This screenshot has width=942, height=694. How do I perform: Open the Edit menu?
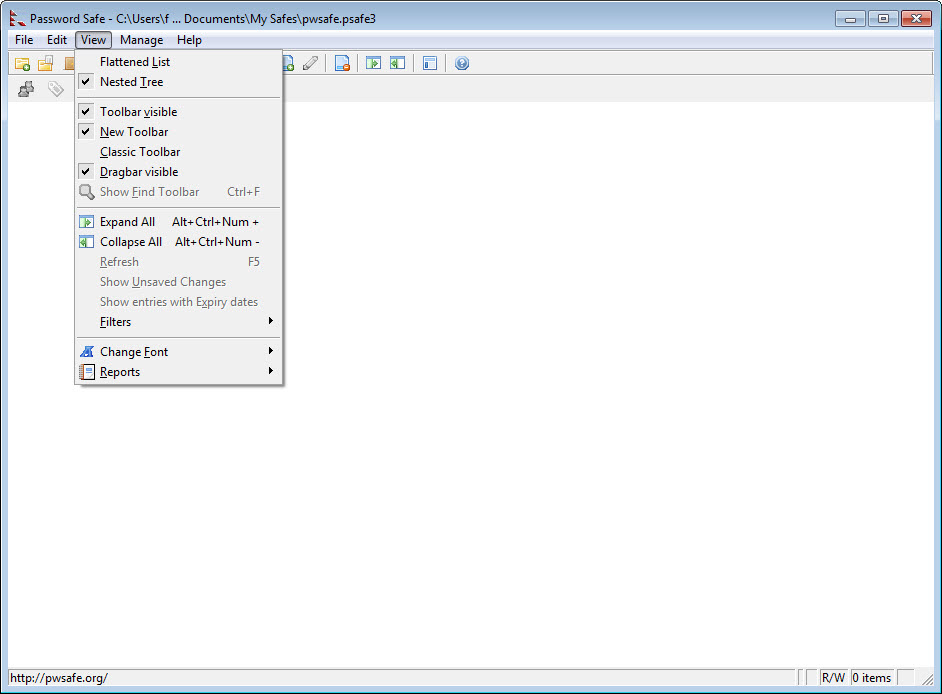coord(57,40)
